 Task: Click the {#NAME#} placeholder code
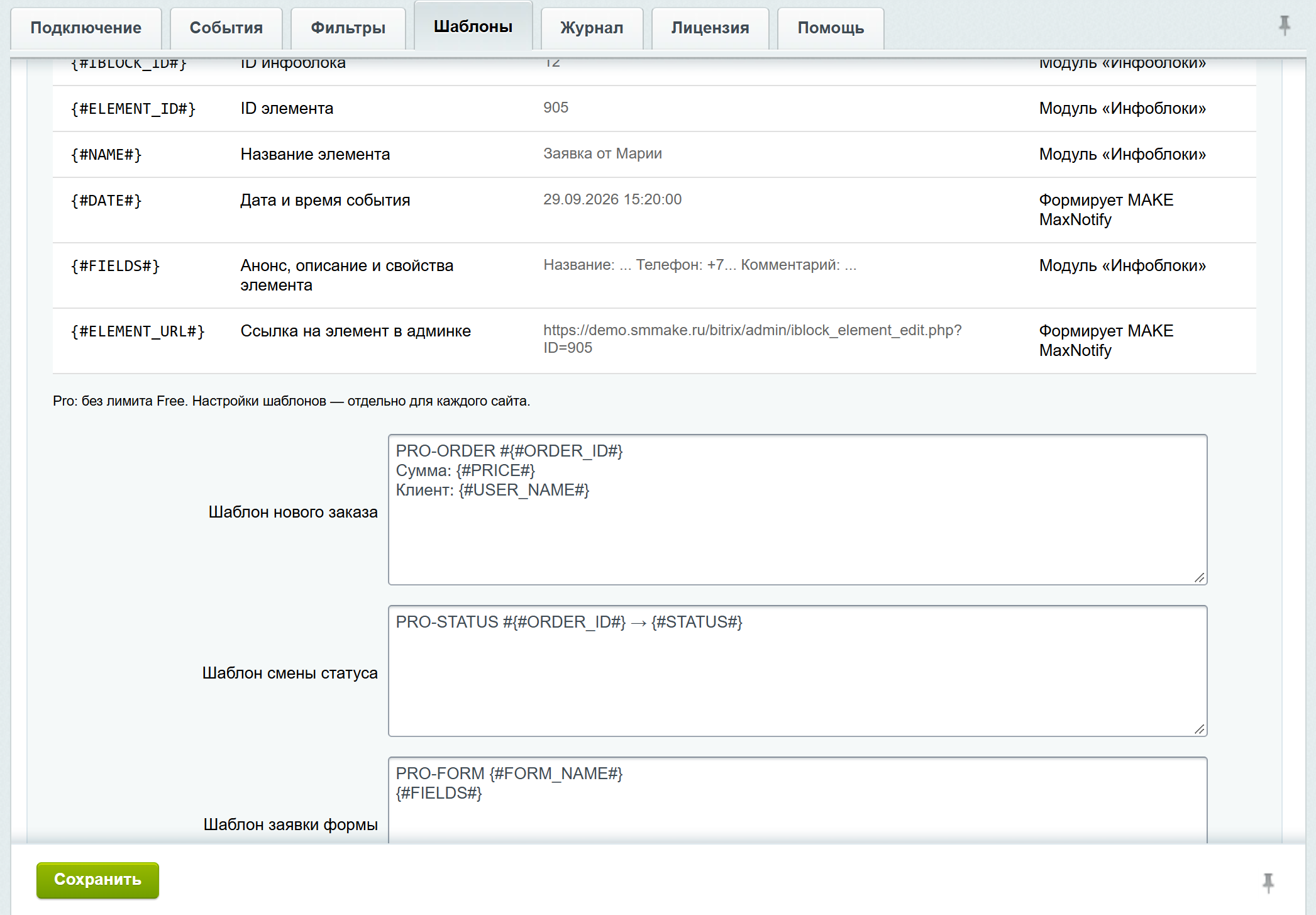coord(106,155)
